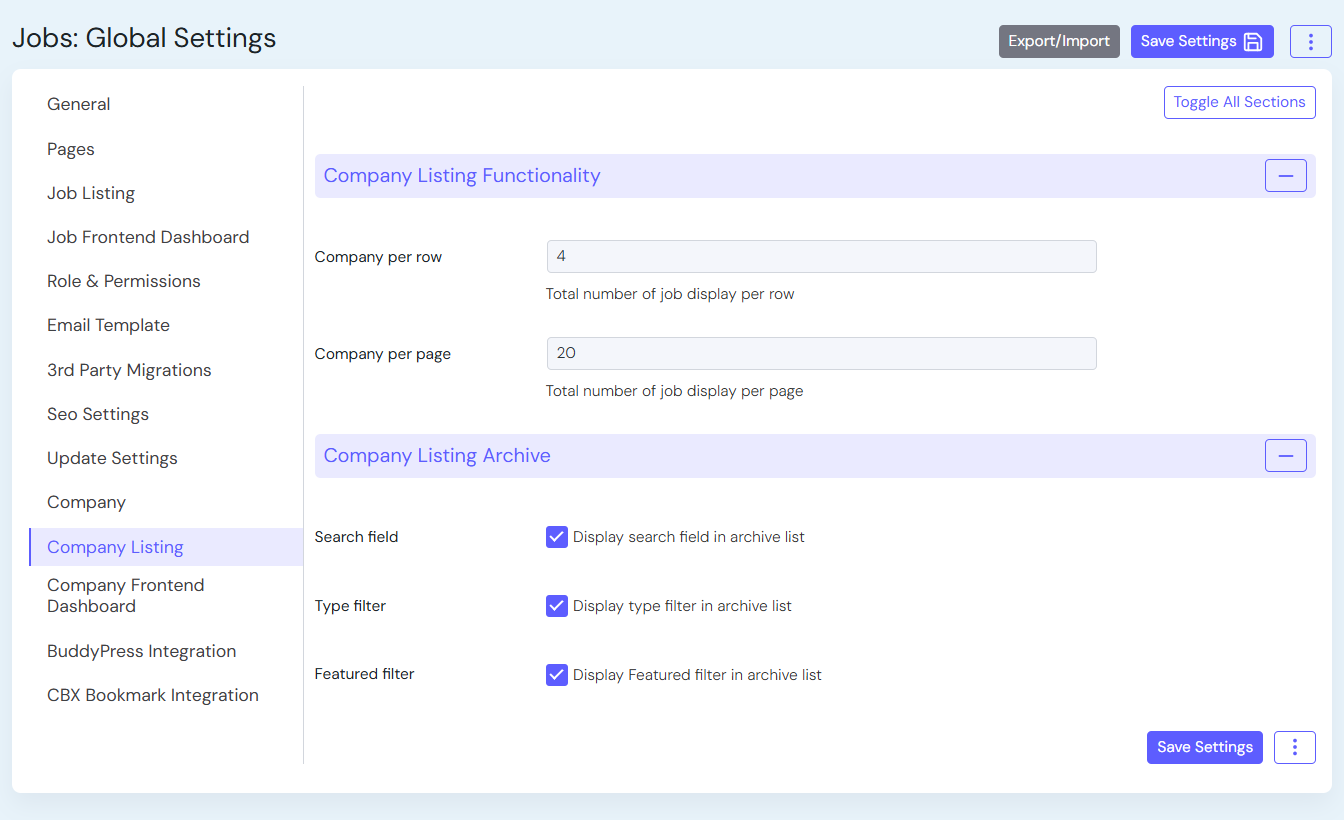This screenshot has height=820, width=1344.
Task: Uncheck Display type filter in archive list
Action: pos(557,606)
